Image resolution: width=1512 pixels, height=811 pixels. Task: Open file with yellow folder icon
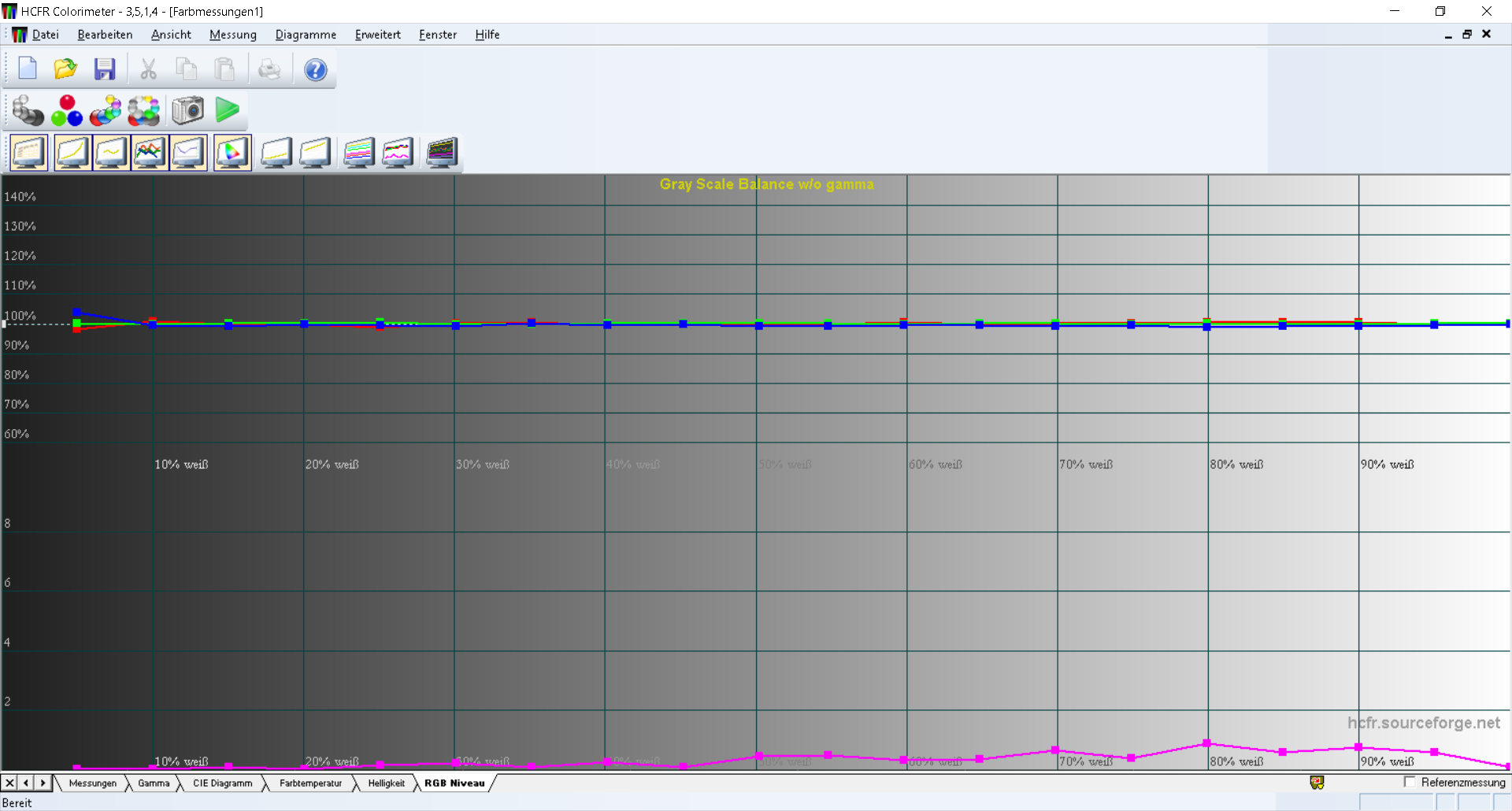pos(65,70)
